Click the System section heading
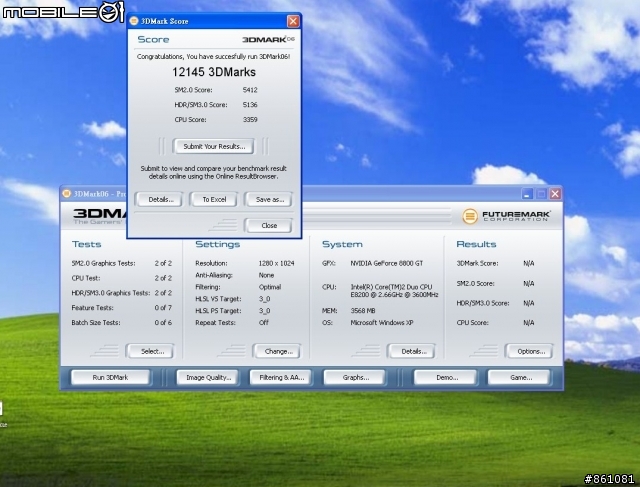640x487 pixels. tap(342, 244)
